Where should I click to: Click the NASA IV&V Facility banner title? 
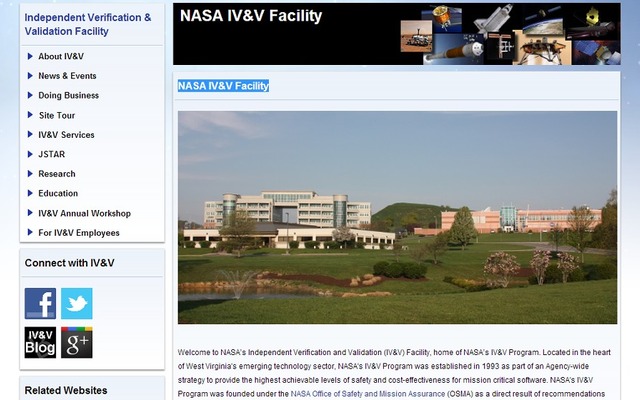tap(251, 16)
